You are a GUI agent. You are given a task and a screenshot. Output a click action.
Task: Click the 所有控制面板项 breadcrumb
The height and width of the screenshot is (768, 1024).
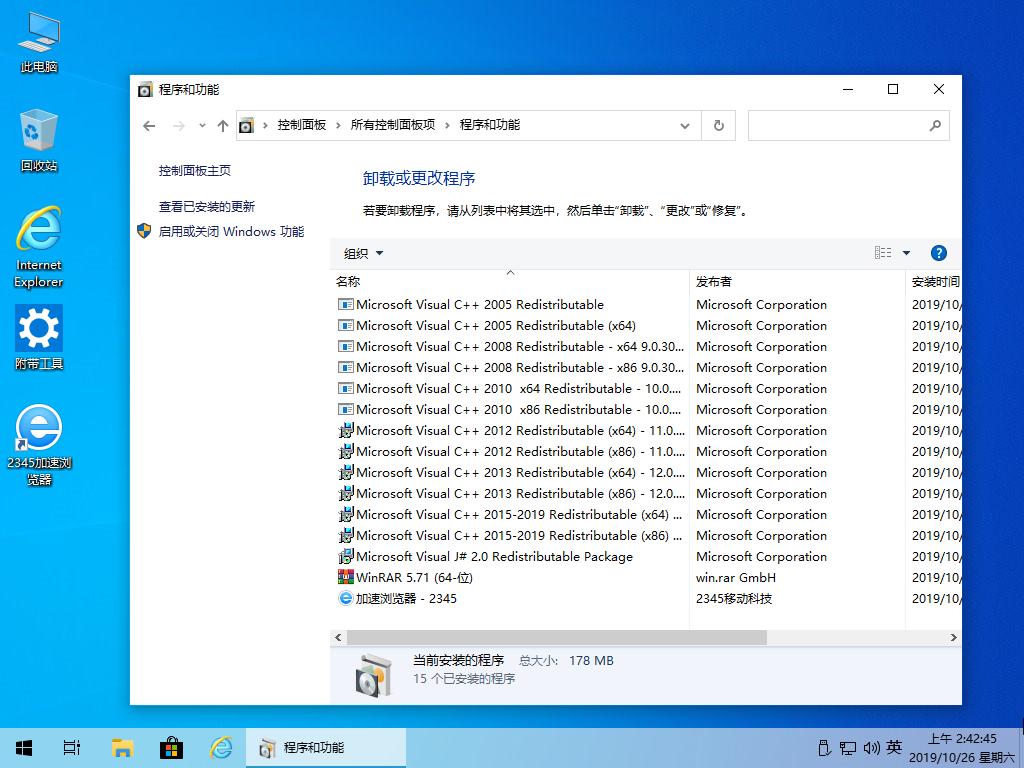click(x=392, y=125)
